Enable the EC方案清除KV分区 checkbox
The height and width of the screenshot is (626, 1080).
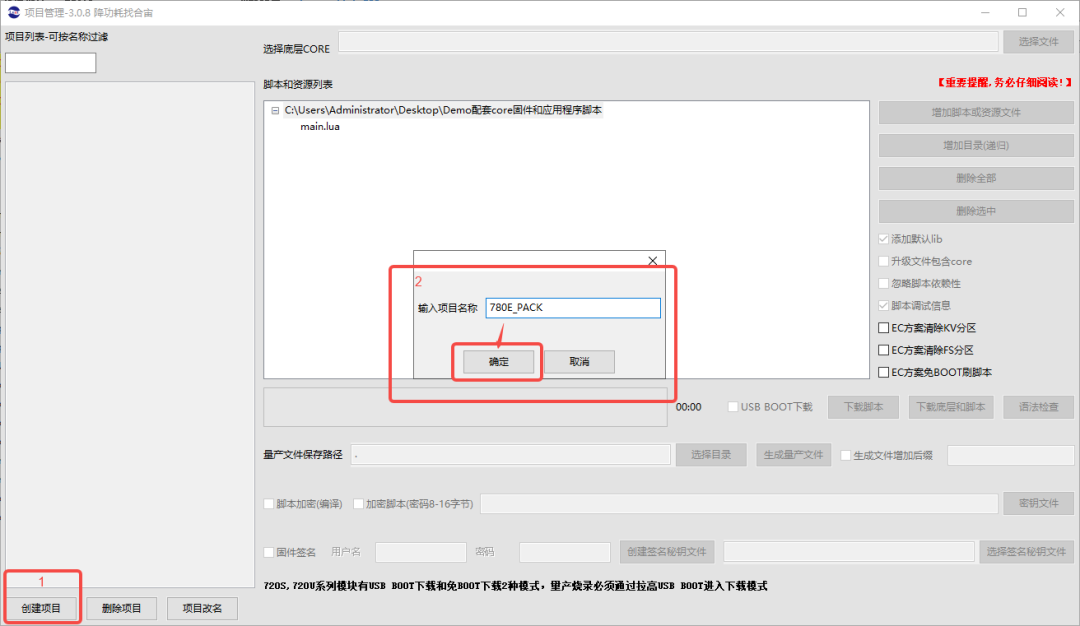pos(884,328)
